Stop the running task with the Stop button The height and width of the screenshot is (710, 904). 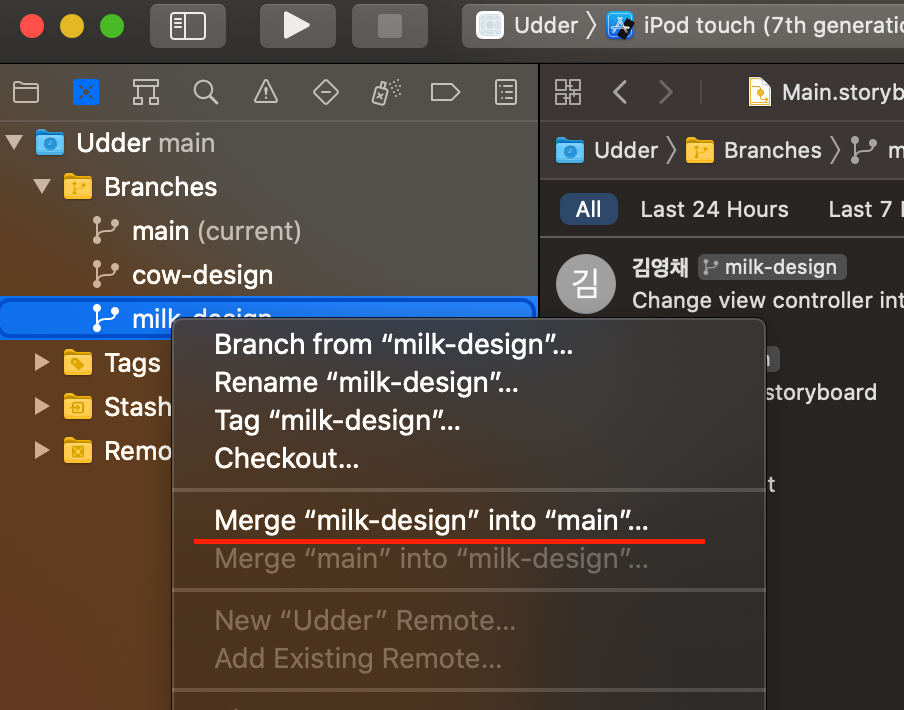coord(390,26)
